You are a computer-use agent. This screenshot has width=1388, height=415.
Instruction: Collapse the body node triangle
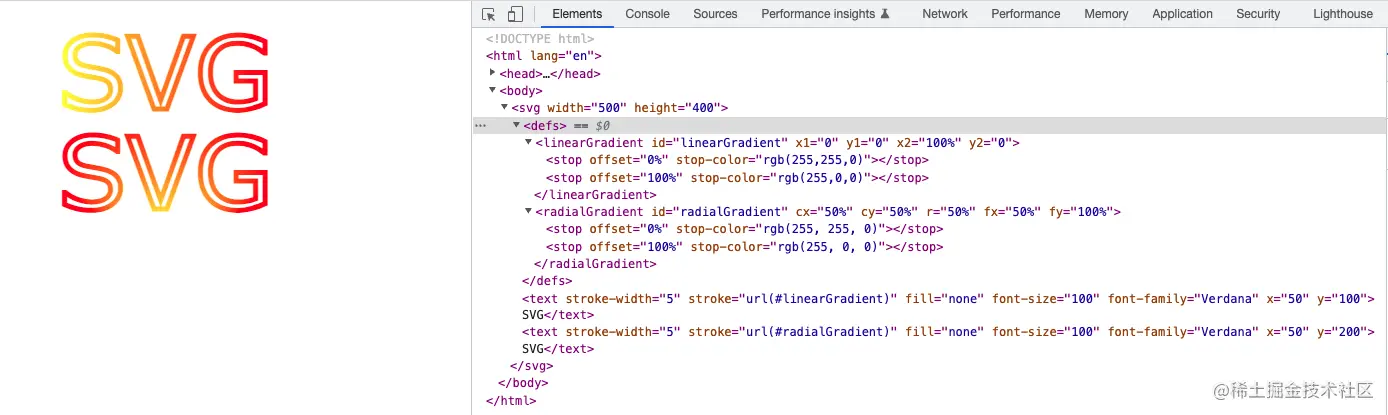point(492,91)
